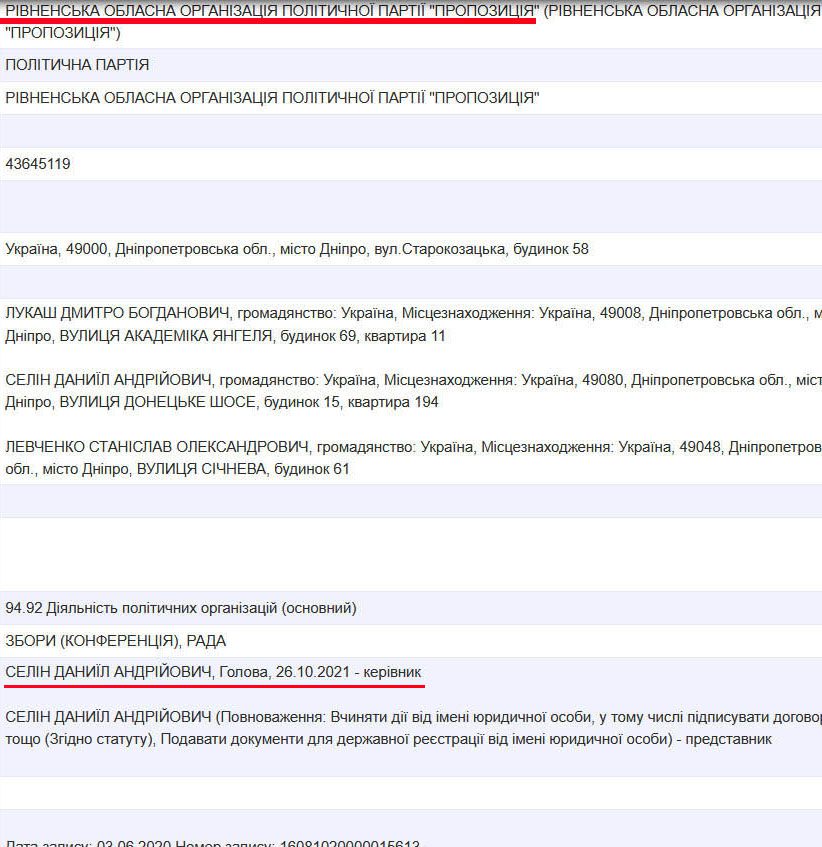Click the registration code 43645119
The image size is (822, 847).
38,164
